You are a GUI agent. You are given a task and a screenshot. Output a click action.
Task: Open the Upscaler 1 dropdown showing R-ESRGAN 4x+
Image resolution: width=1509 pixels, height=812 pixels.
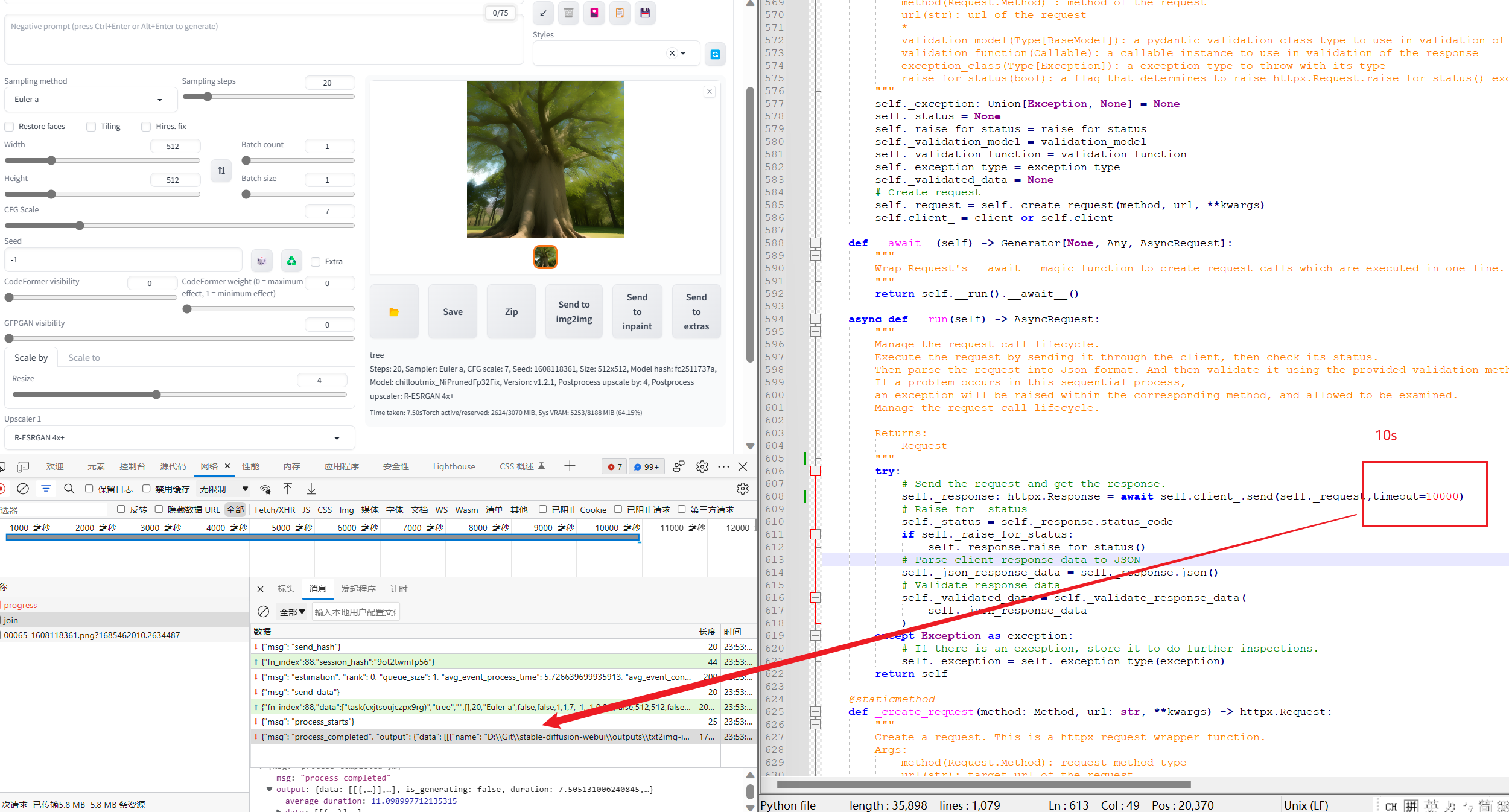tap(179, 437)
